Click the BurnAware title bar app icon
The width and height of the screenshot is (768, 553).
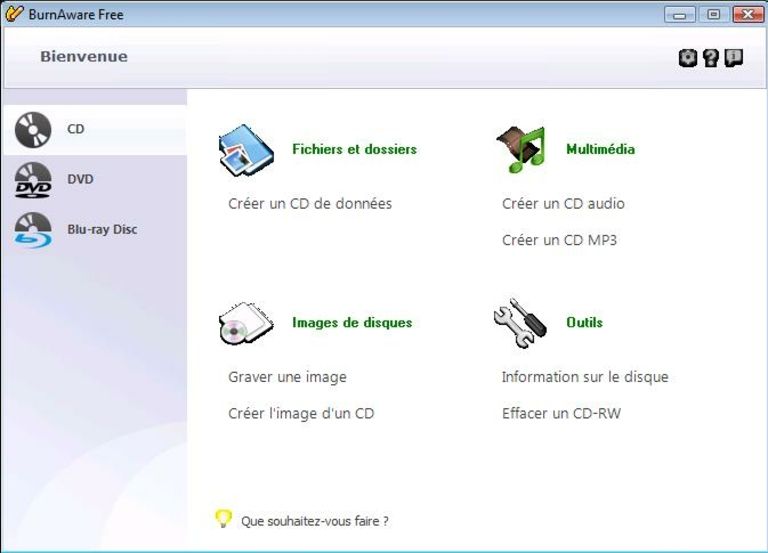click(x=14, y=14)
